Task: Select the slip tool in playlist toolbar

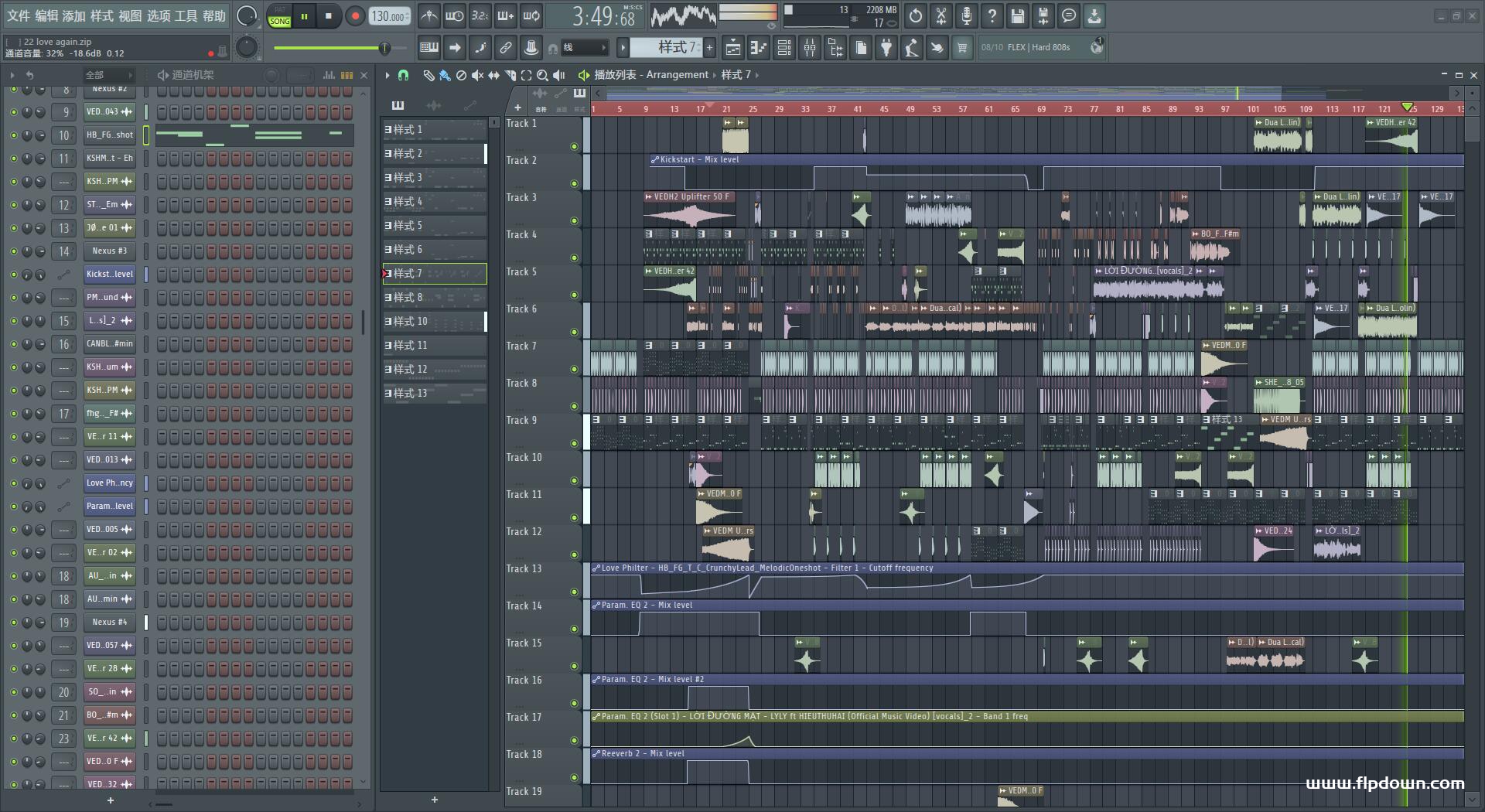Action: (493, 75)
